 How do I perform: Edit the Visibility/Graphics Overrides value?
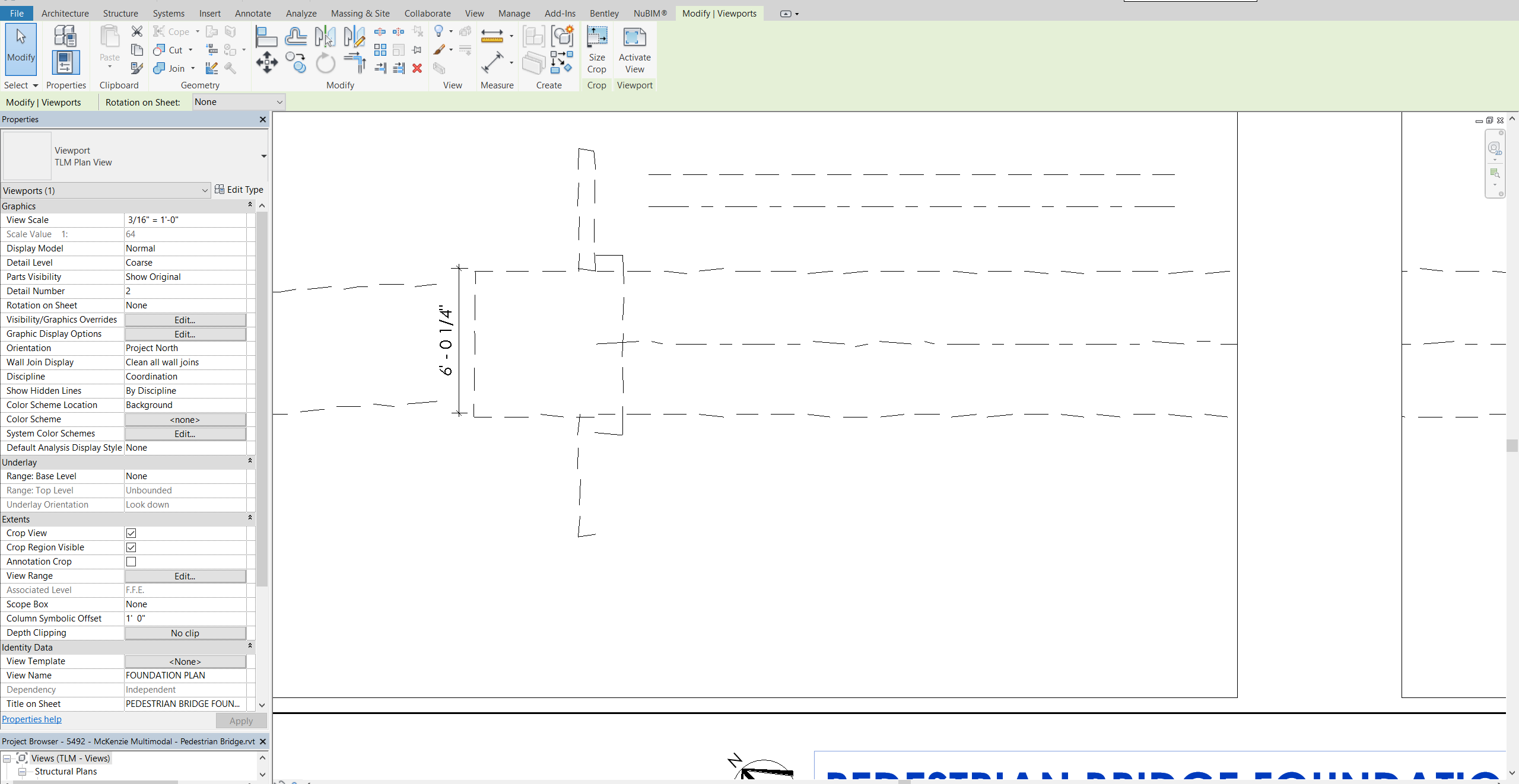(185, 320)
